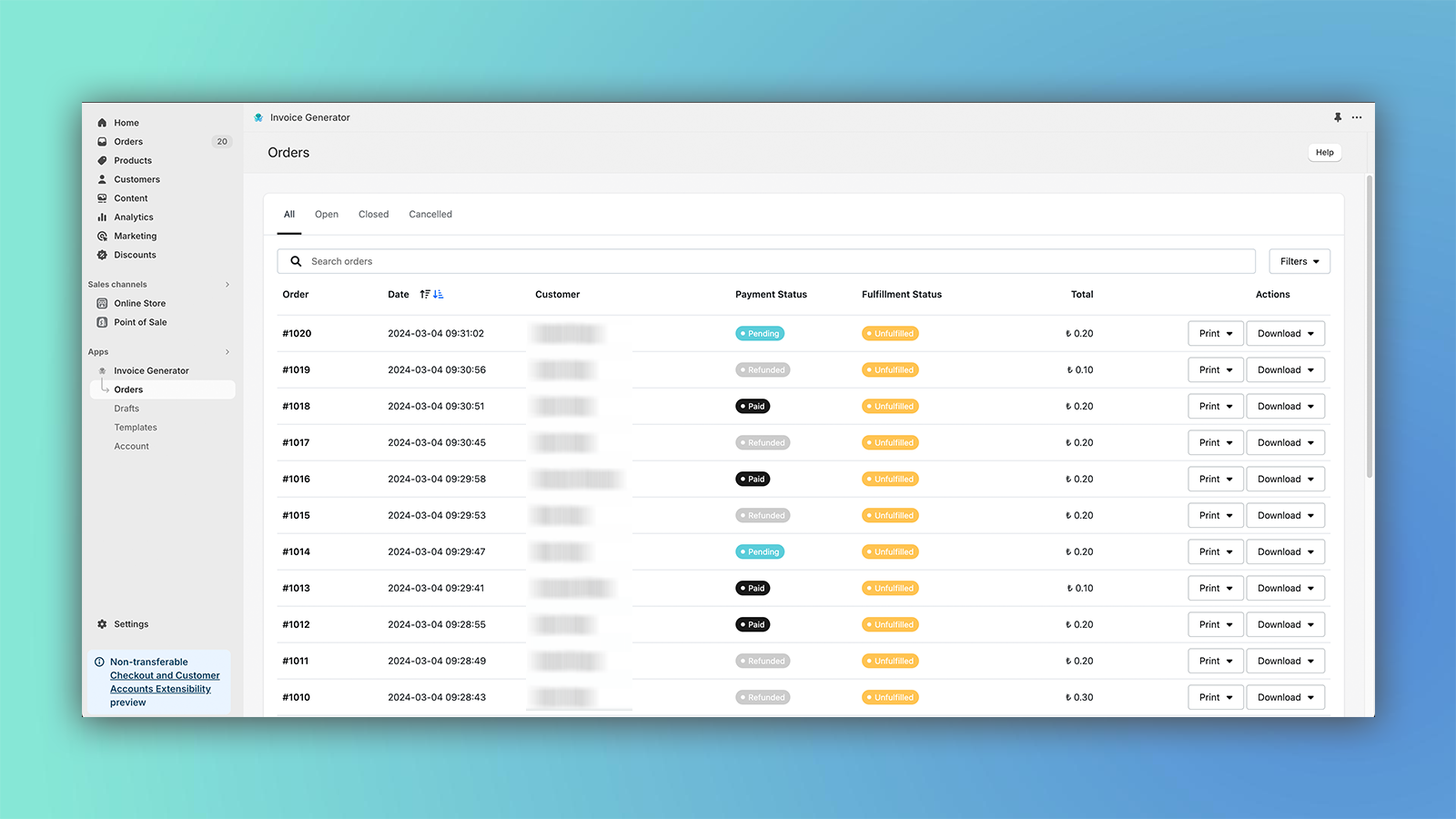This screenshot has width=1456, height=819.
Task: Click the Online Store icon
Action: pos(102,304)
